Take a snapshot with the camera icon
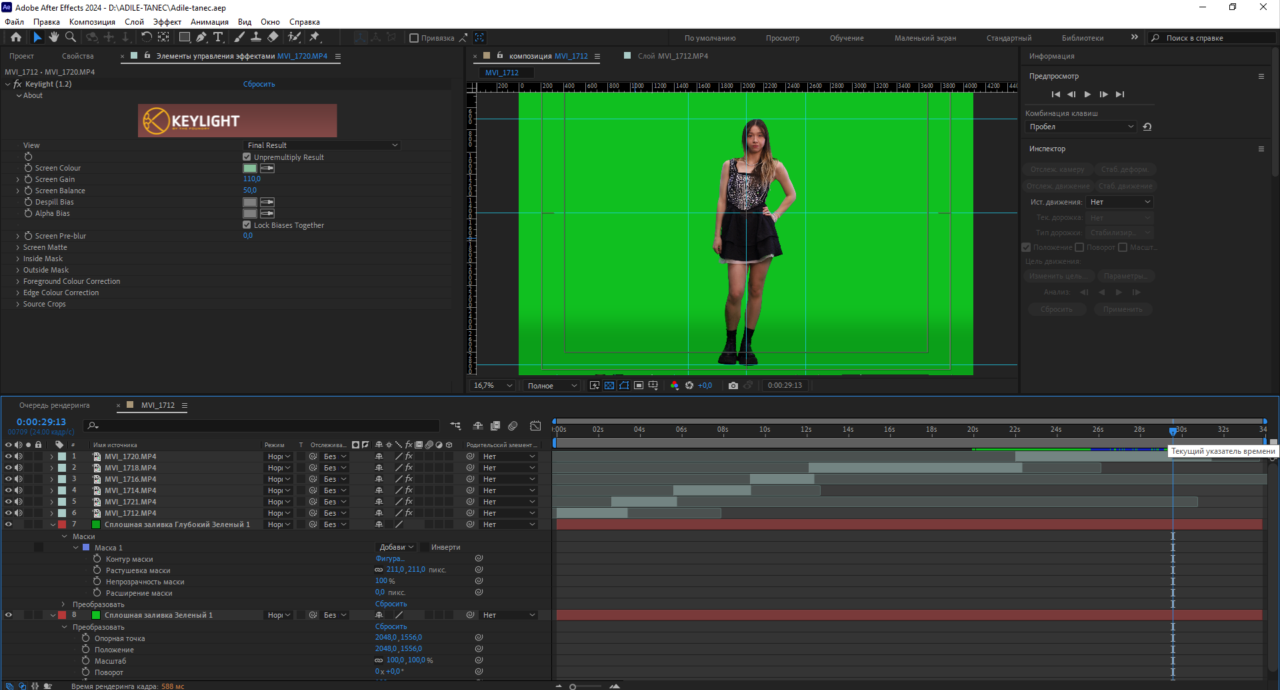Viewport: 1280px width, 690px height. [x=733, y=385]
